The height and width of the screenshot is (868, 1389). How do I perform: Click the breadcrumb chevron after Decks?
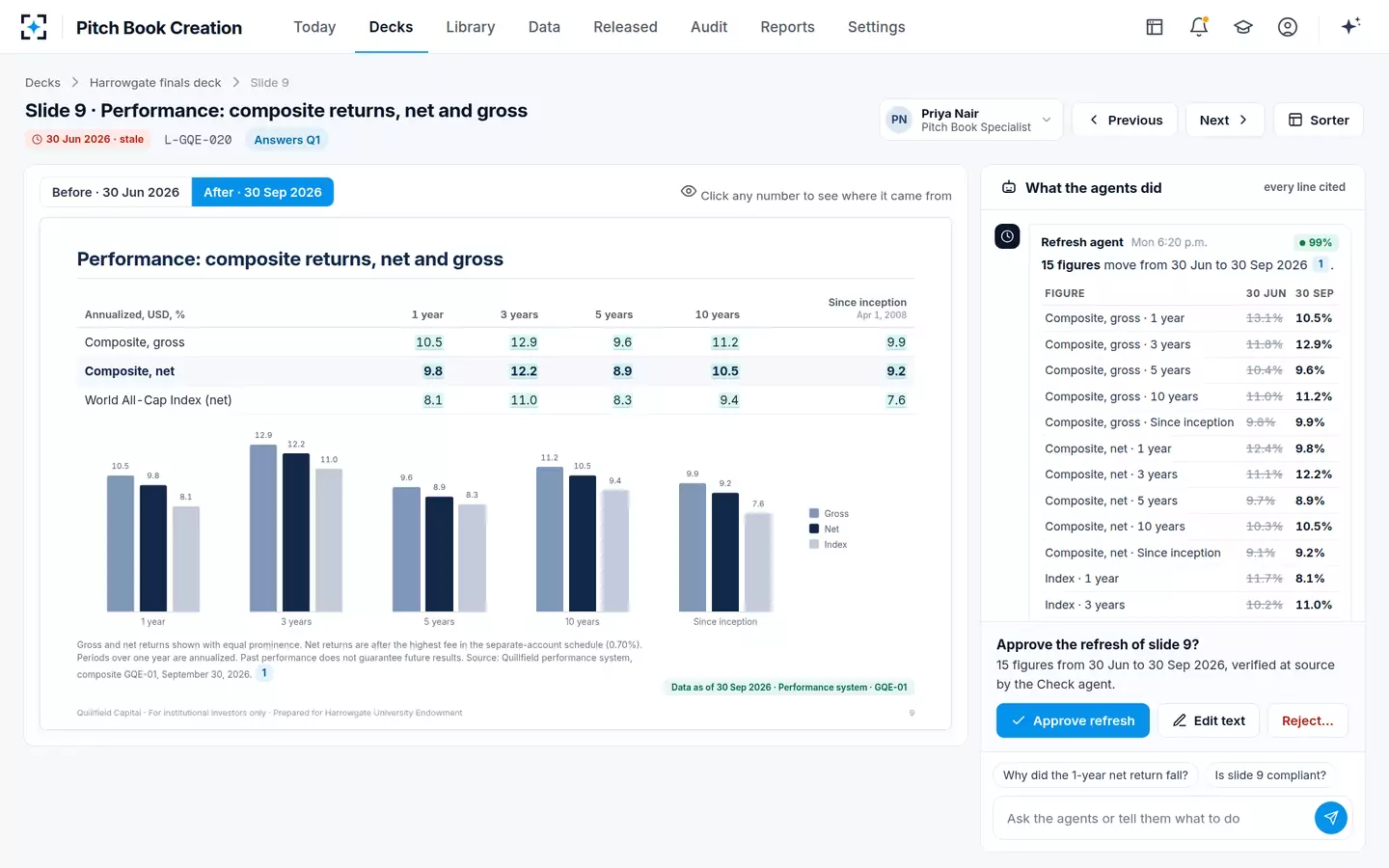pyautogui.click(x=74, y=83)
